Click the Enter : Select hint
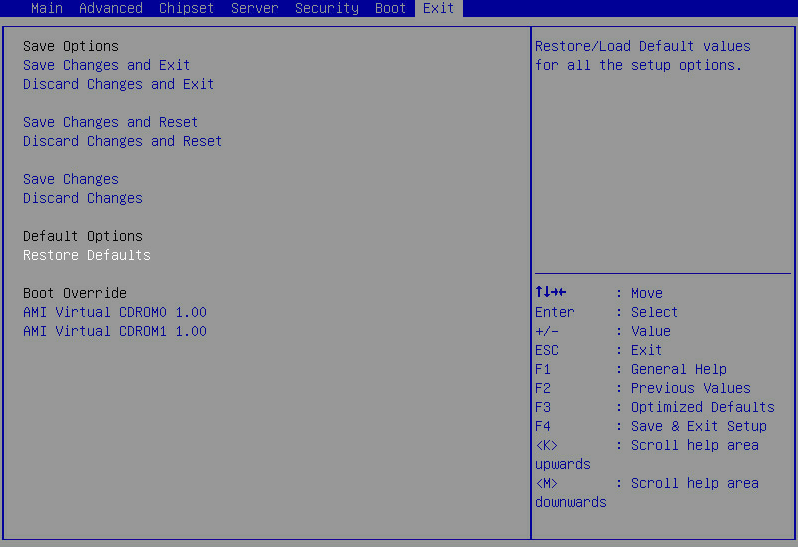Image resolution: width=798 pixels, height=547 pixels. (x=606, y=312)
